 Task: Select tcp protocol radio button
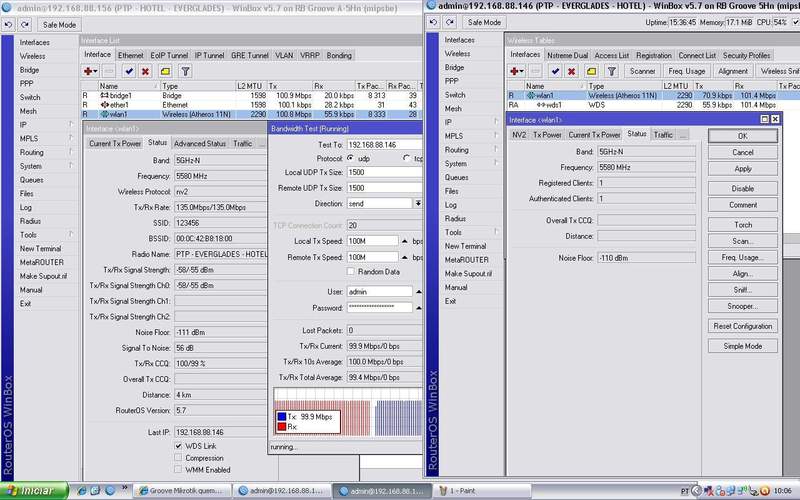(407, 158)
